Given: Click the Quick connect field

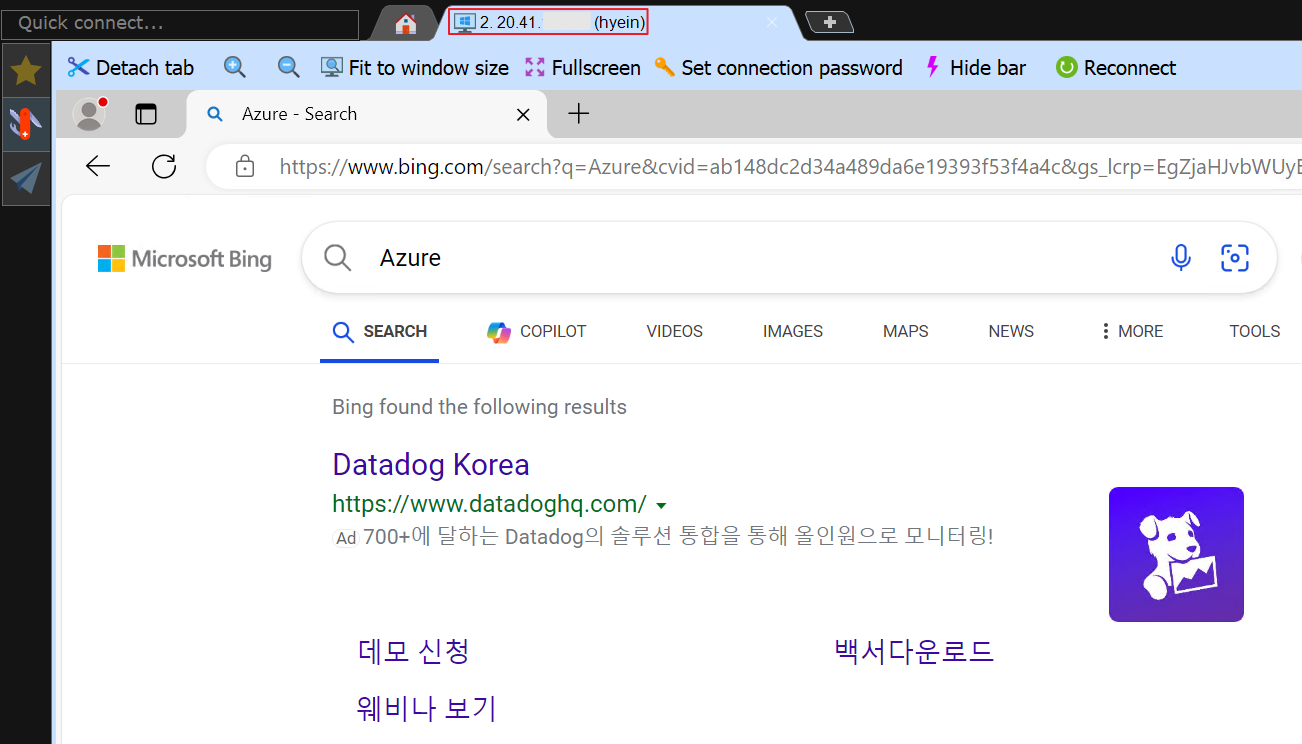Looking at the screenshot, I should [x=180, y=23].
